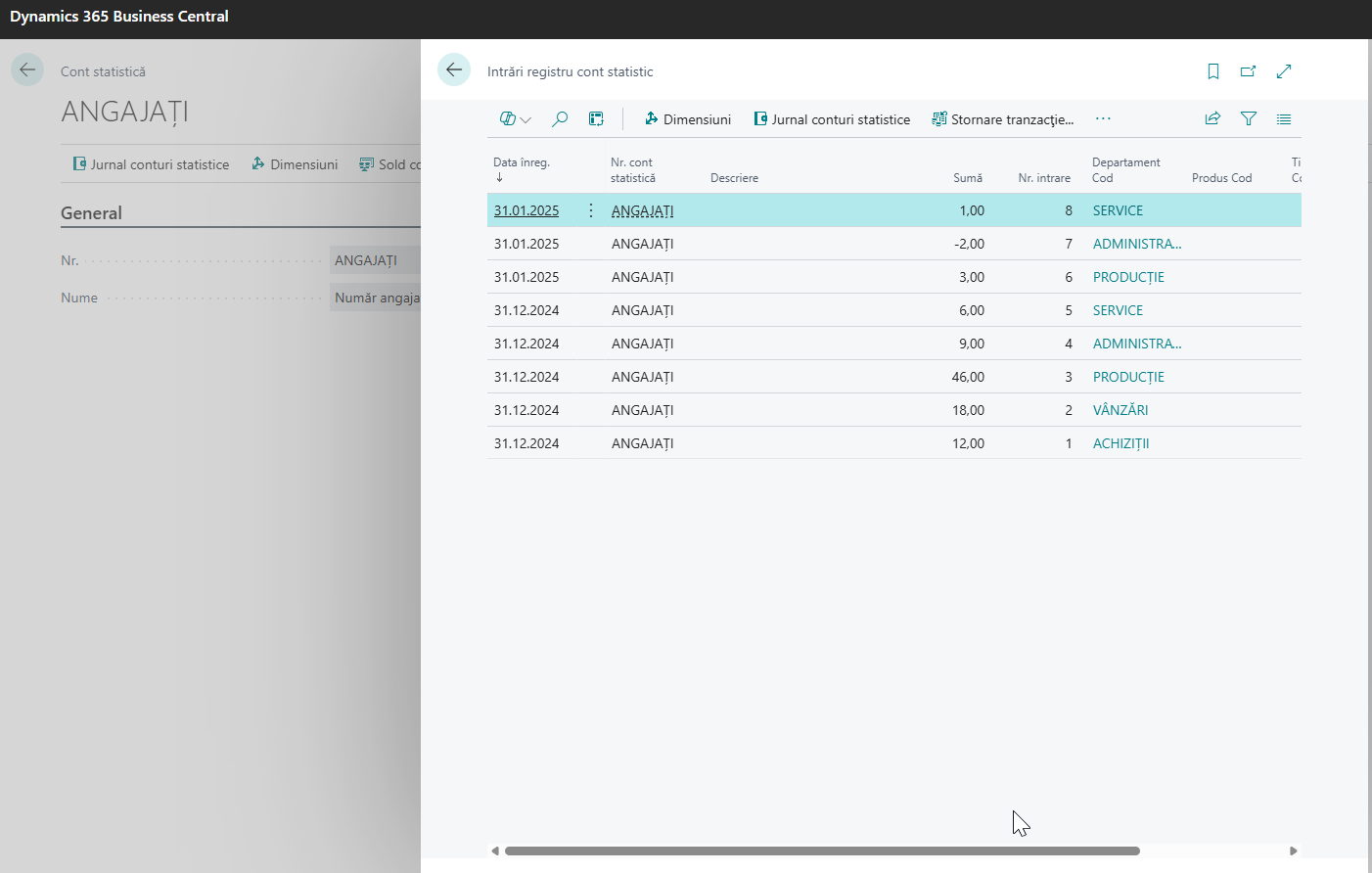Open the 31.01.2025 date link in first row

(526, 210)
